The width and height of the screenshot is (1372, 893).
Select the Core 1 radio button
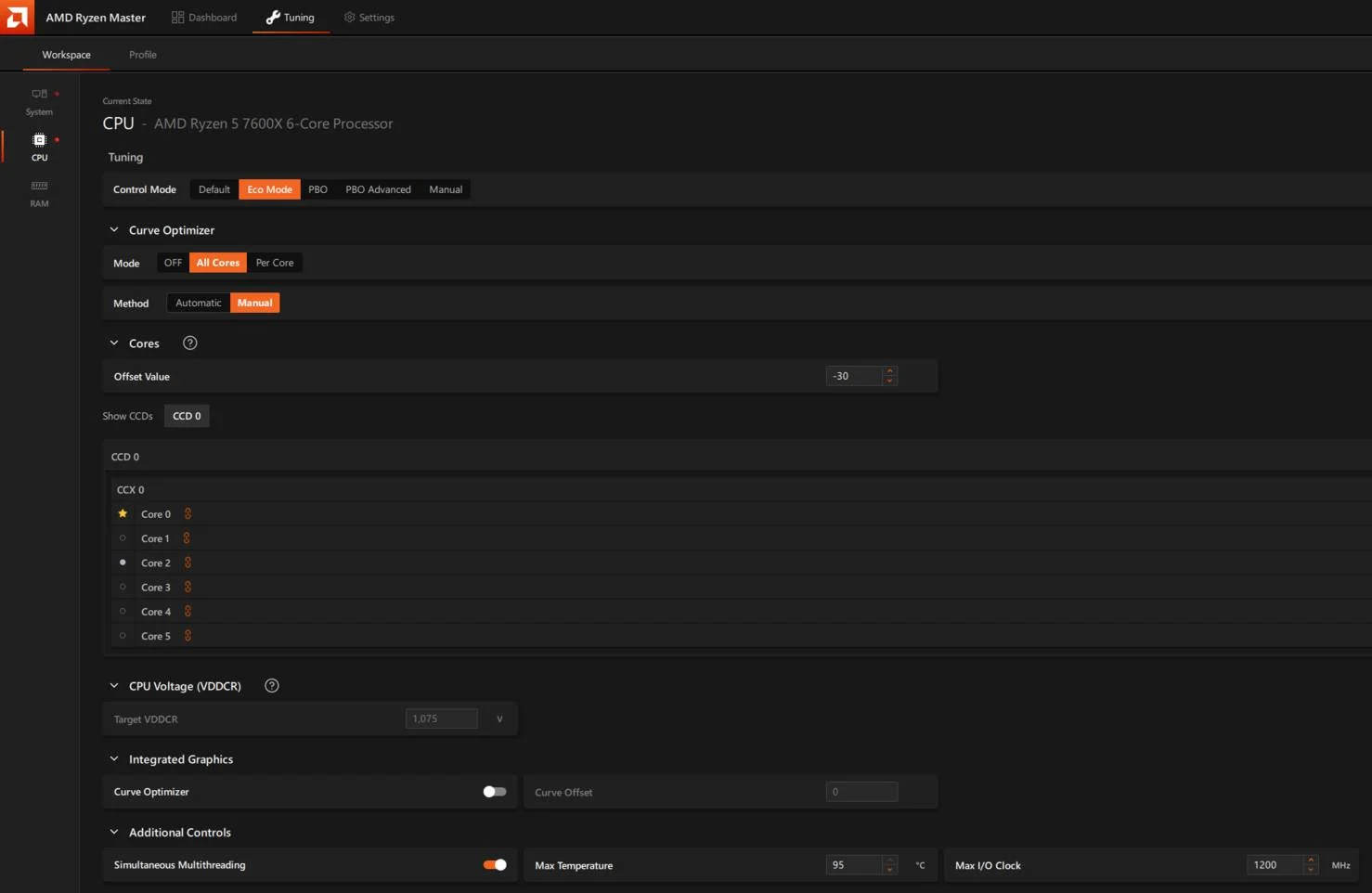point(123,537)
